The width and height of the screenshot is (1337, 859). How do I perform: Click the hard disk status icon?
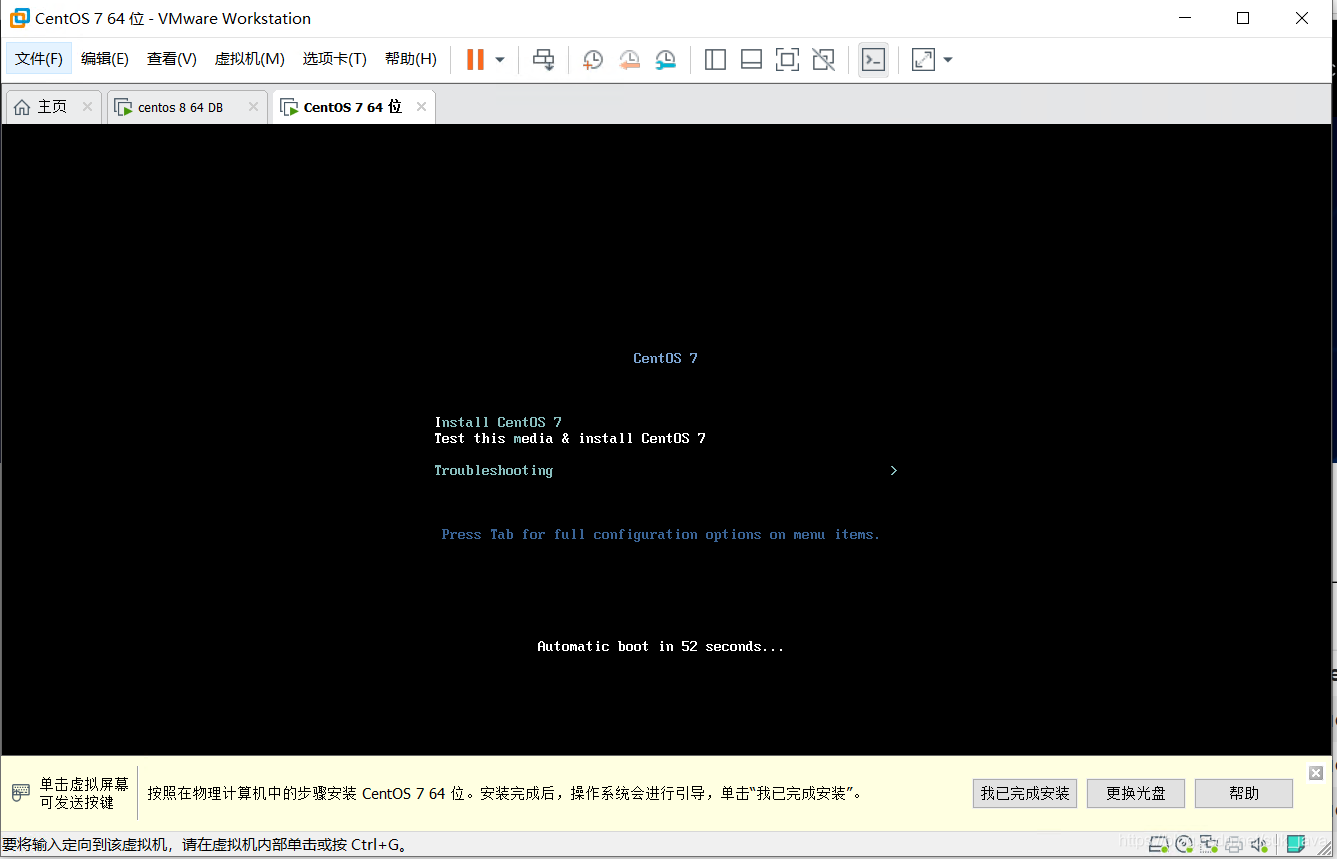coord(1159,844)
